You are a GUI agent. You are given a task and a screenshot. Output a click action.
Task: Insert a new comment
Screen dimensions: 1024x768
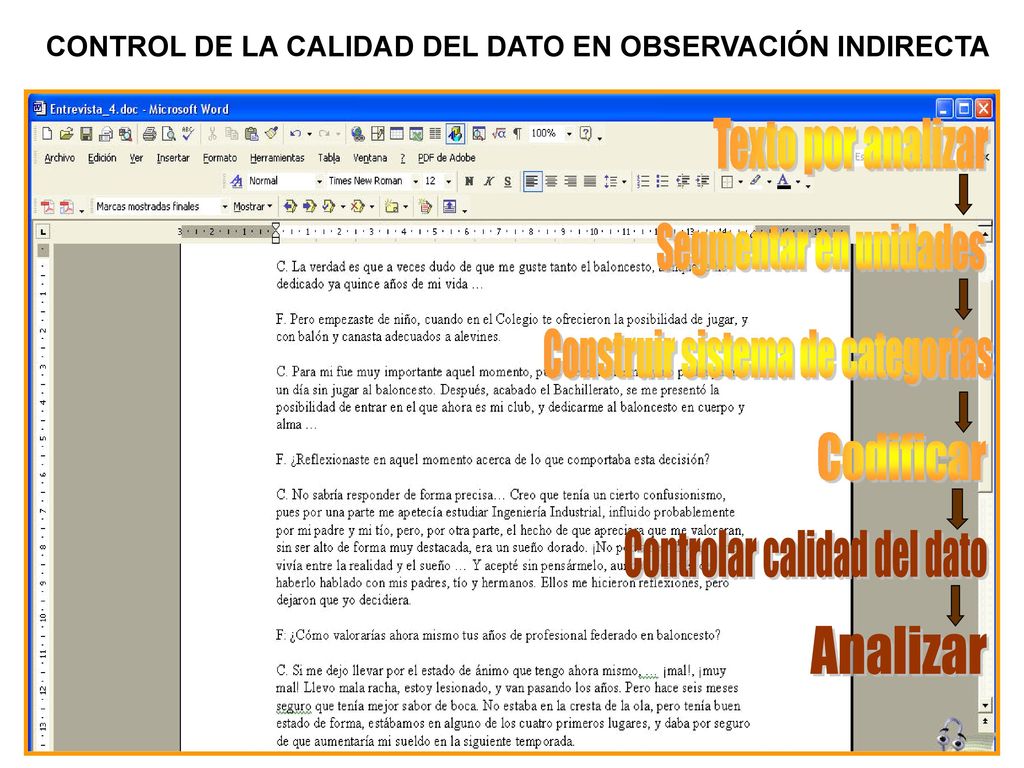(392, 207)
